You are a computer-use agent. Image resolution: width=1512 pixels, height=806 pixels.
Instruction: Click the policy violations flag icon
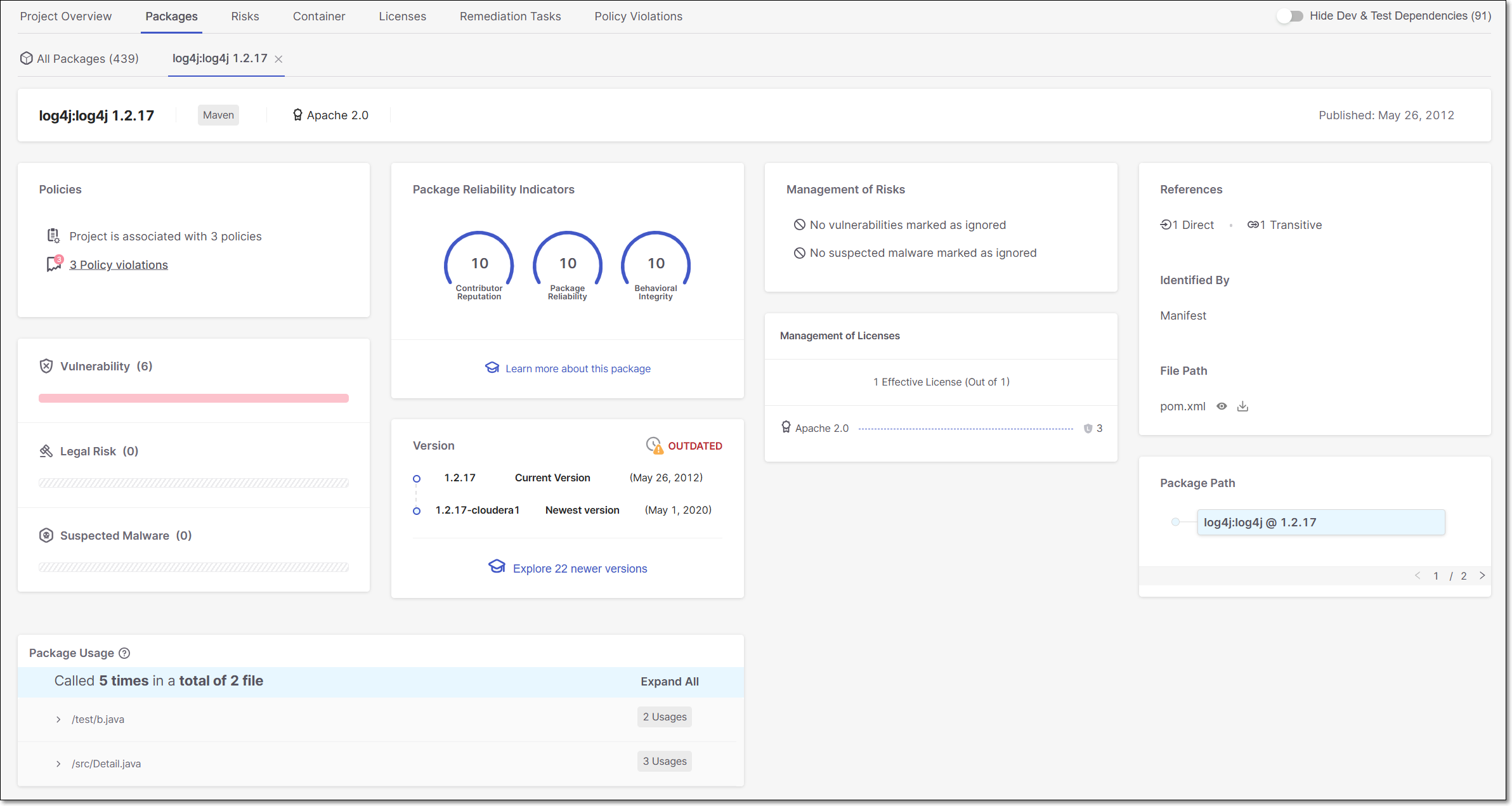pos(54,264)
